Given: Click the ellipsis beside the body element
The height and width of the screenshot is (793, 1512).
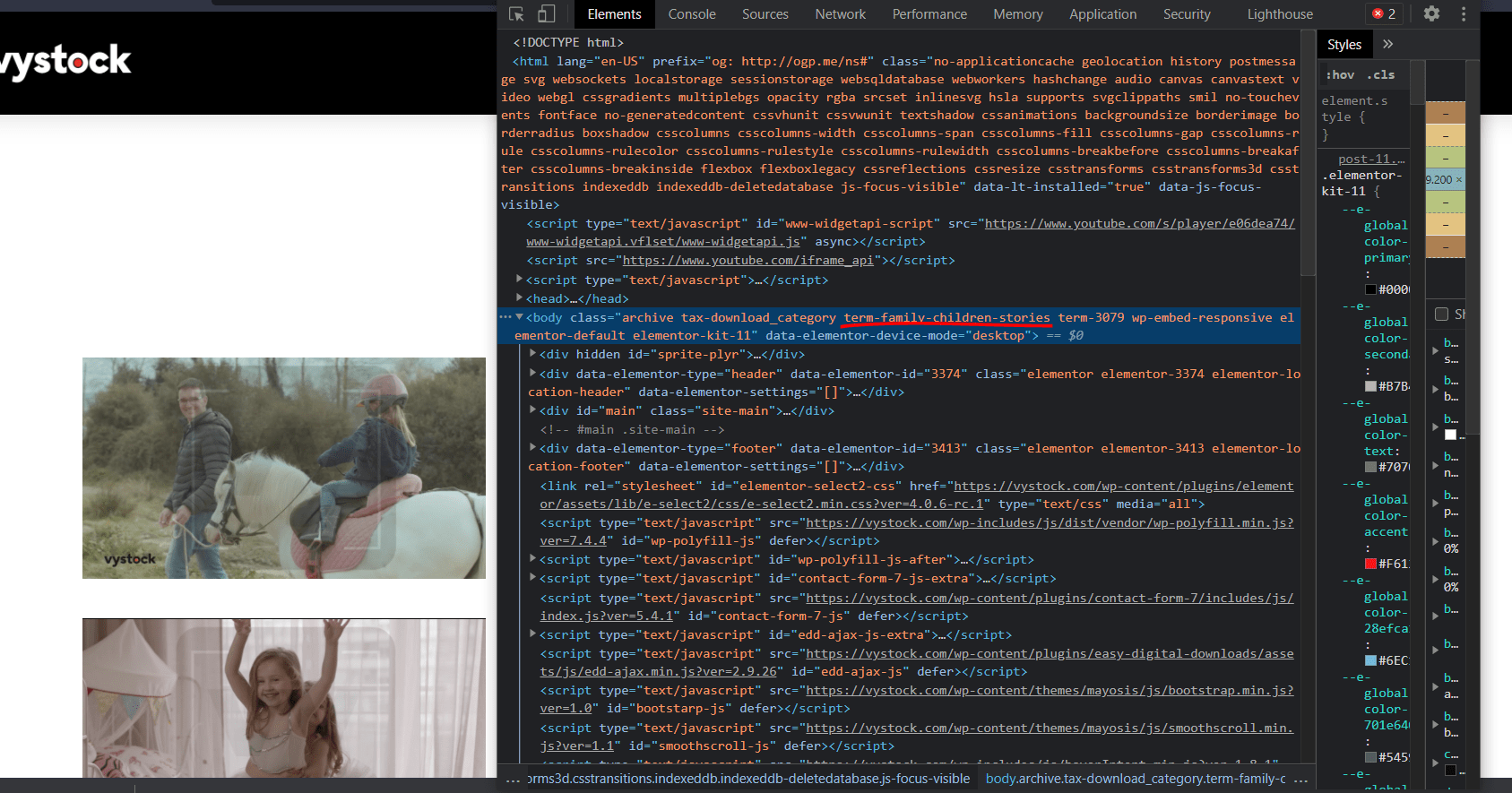Looking at the screenshot, I should (x=505, y=317).
